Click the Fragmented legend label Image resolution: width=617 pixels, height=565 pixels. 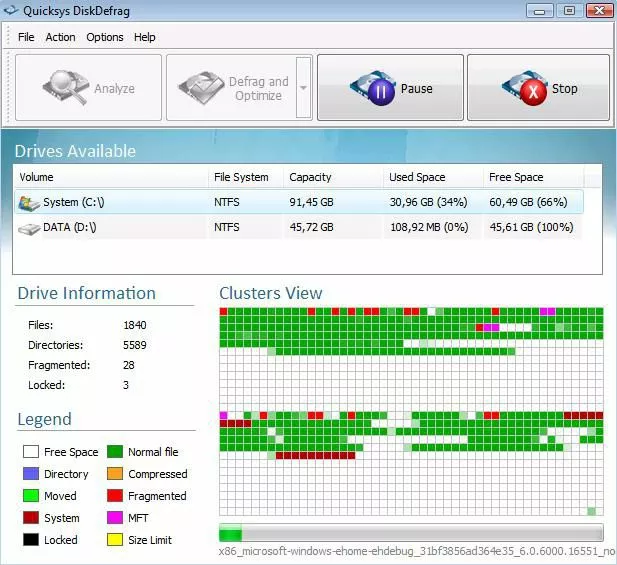pos(157,496)
